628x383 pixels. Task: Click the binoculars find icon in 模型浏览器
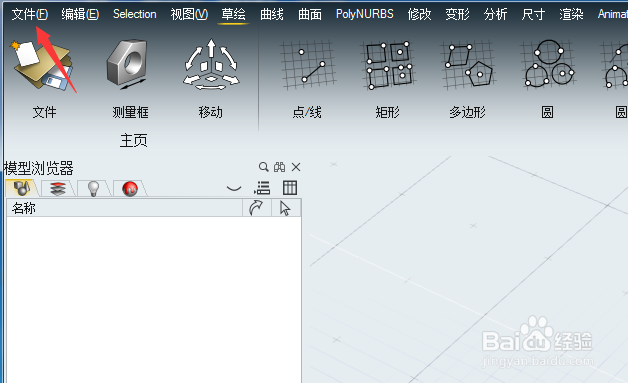pos(280,167)
